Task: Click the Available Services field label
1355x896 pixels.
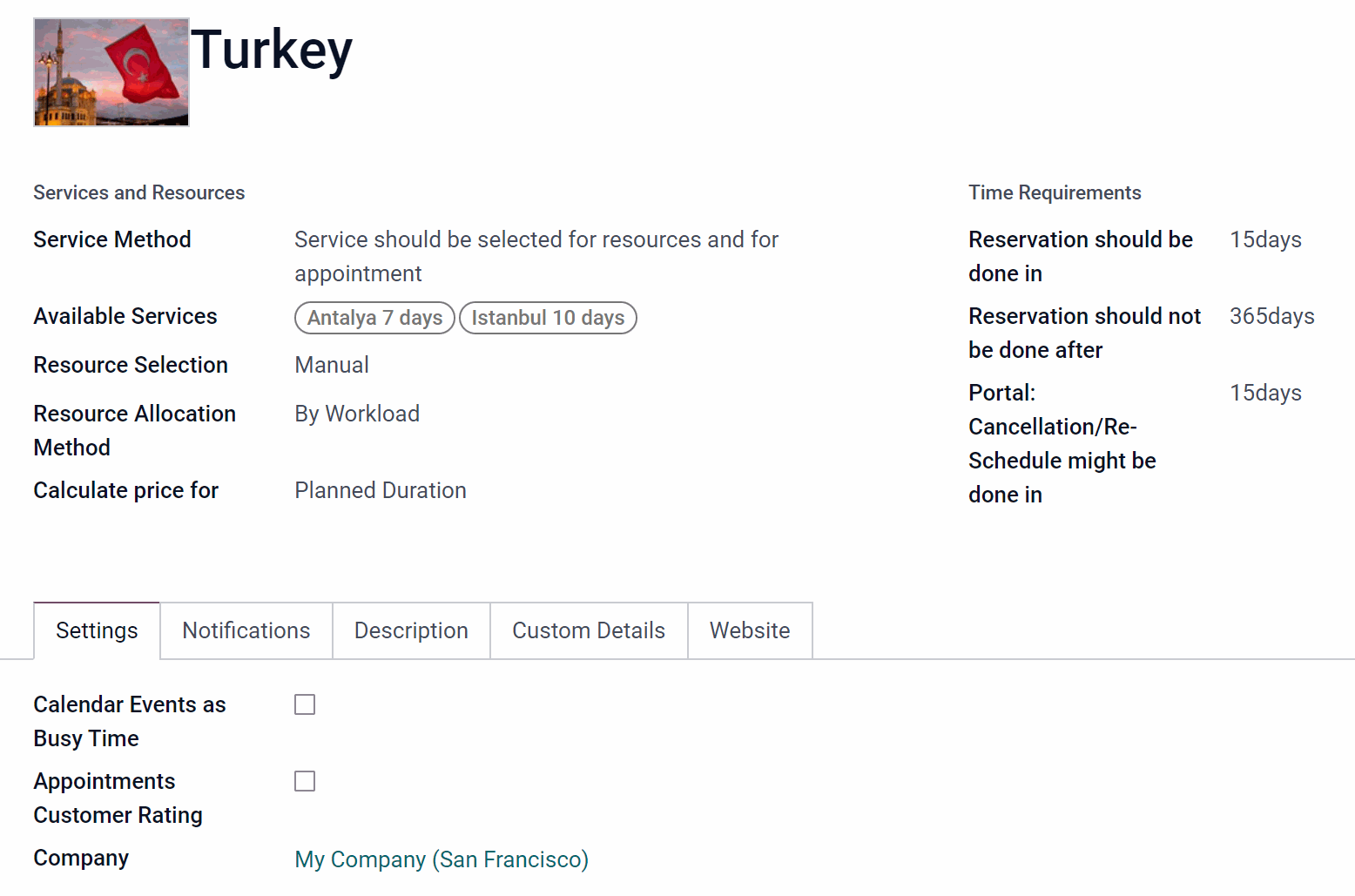Action: tap(125, 316)
